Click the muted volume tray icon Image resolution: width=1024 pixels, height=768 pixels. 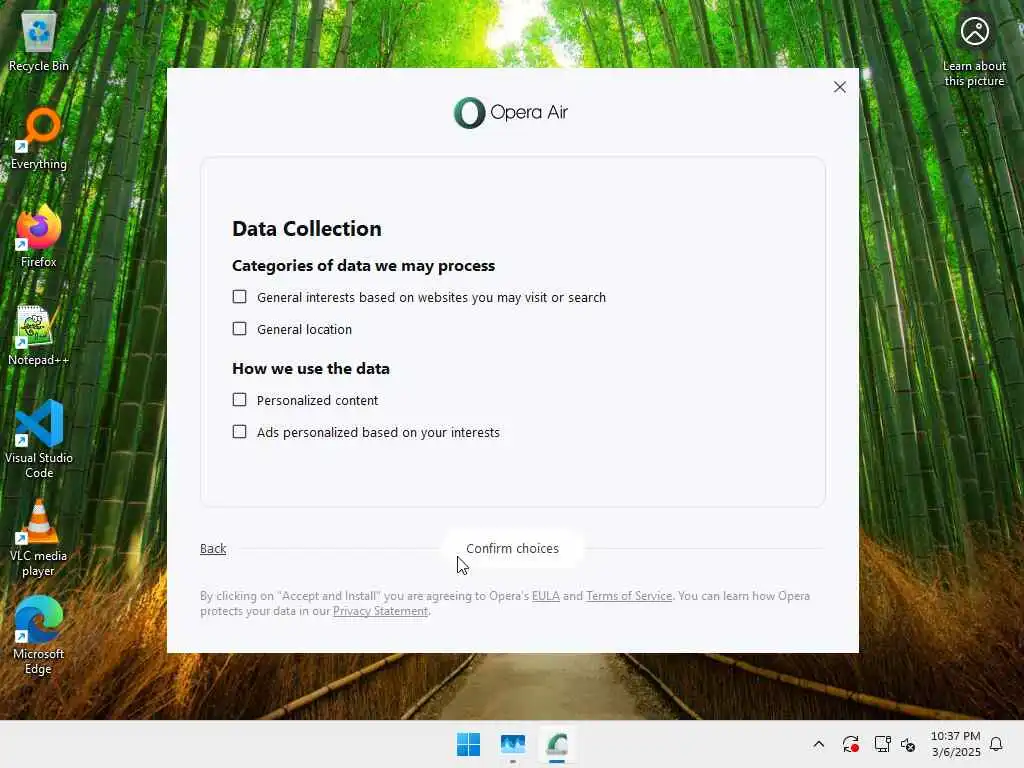tap(908, 744)
